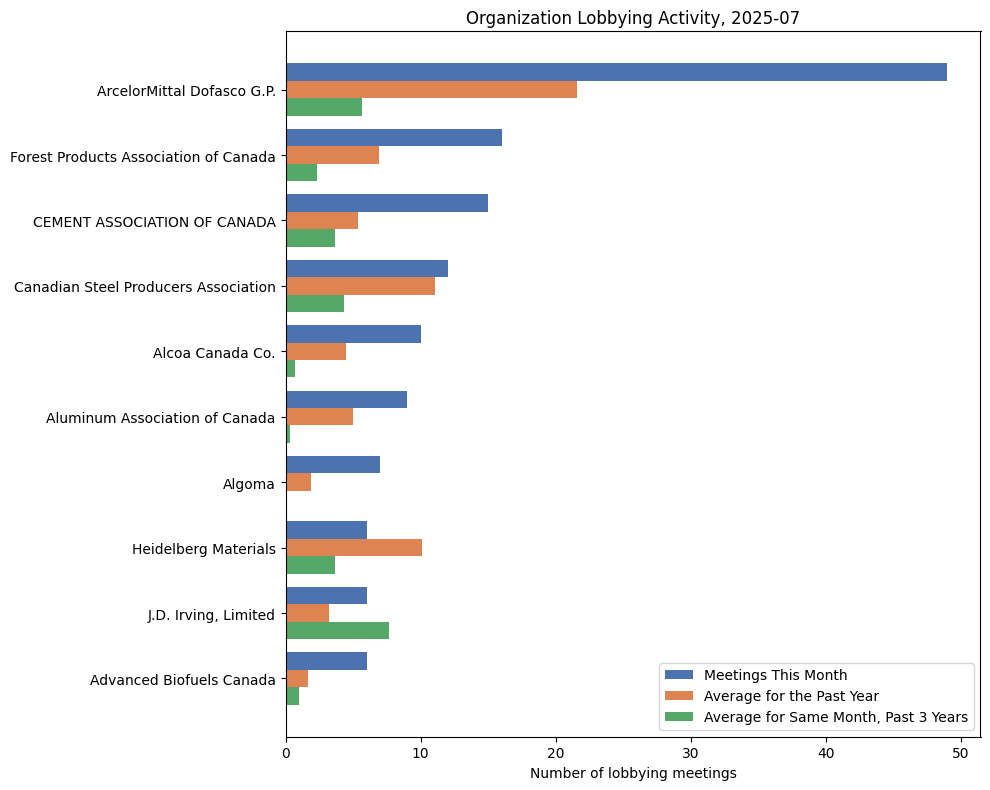The height and width of the screenshot is (790, 990).
Task: Select the Heidelberg Materials label
Action: [204, 549]
